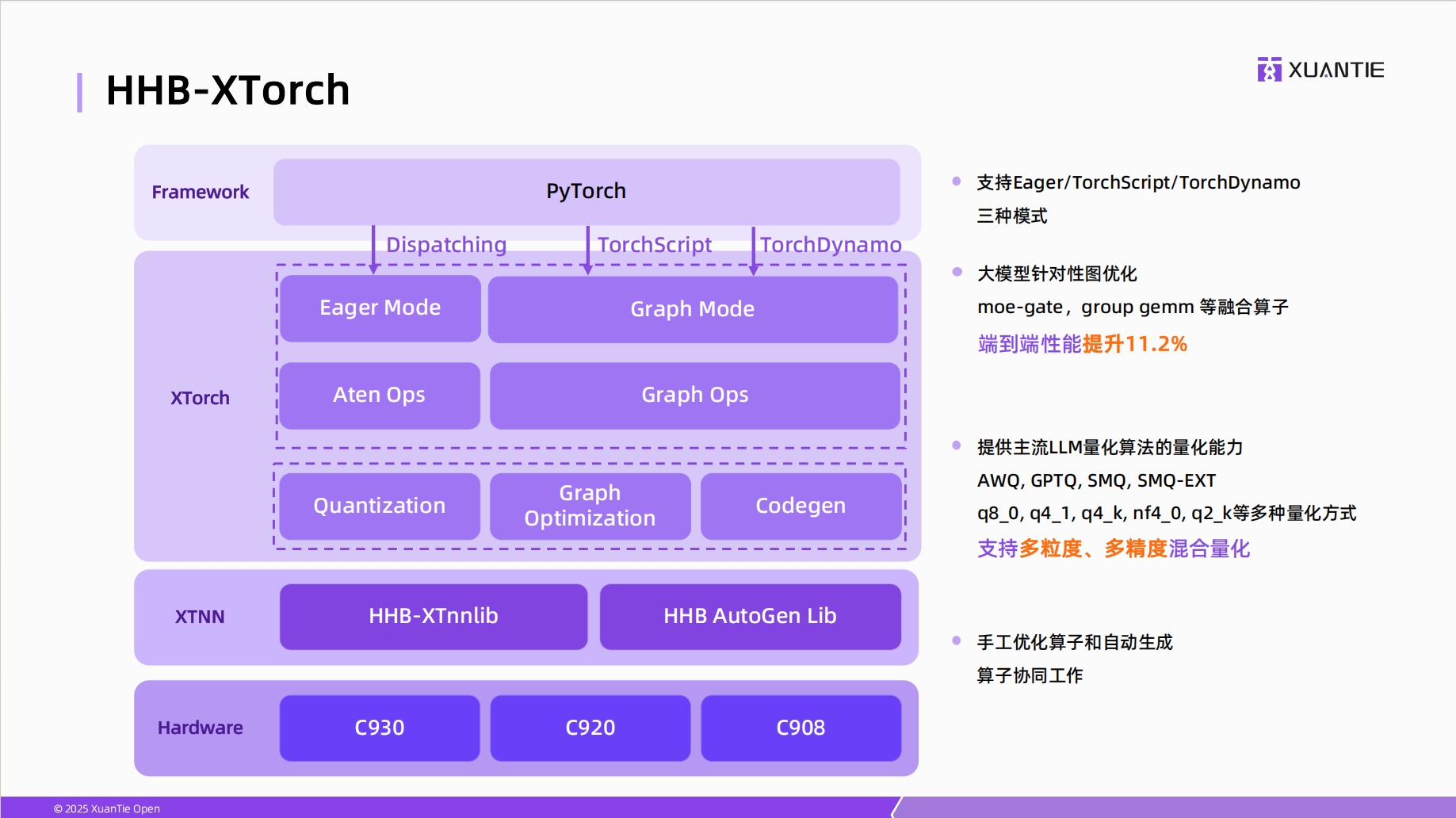Click the '大模型针对性图优化' bullet line
The image size is (1456, 818).
pos(1057,274)
